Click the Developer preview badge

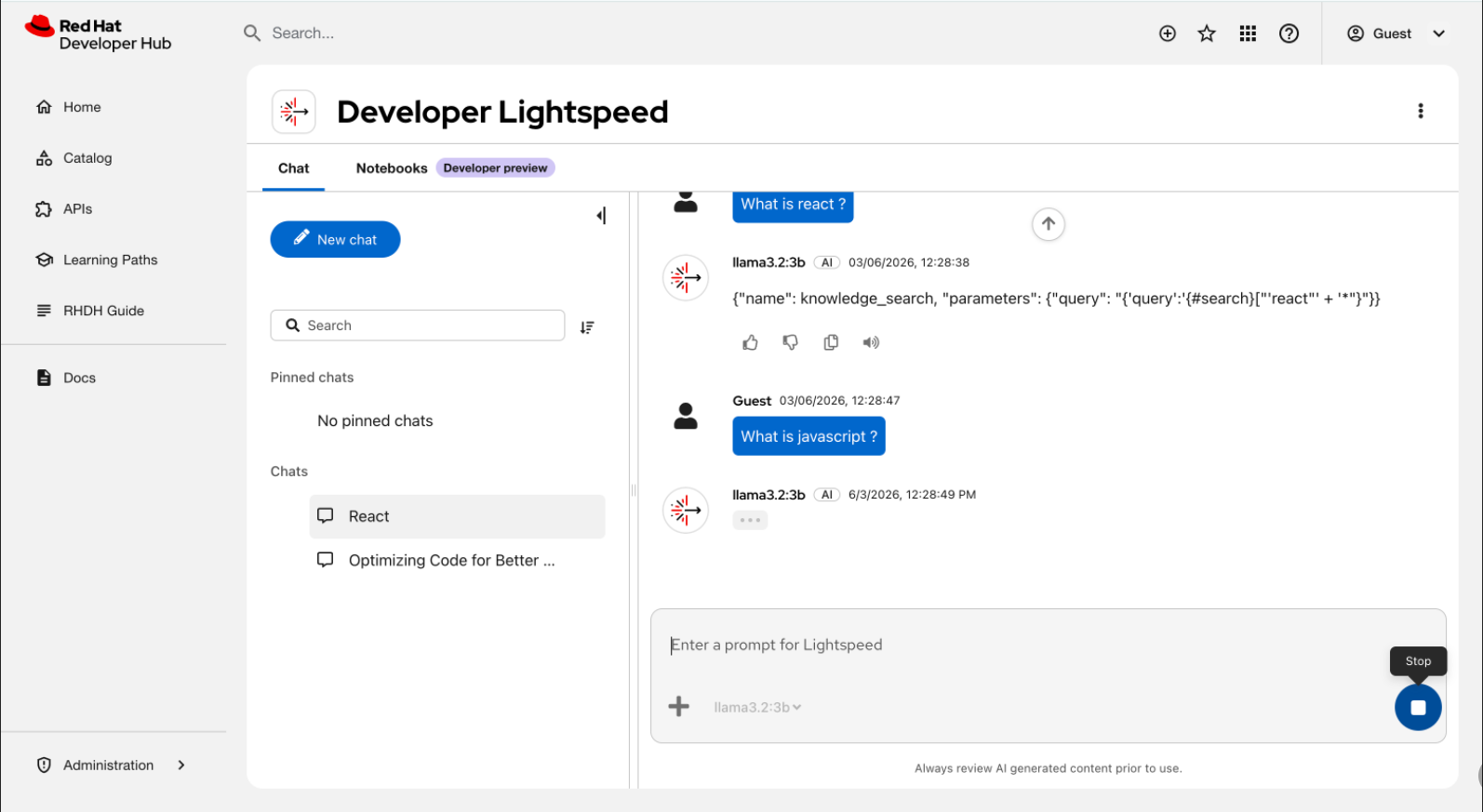click(x=495, y=168)
